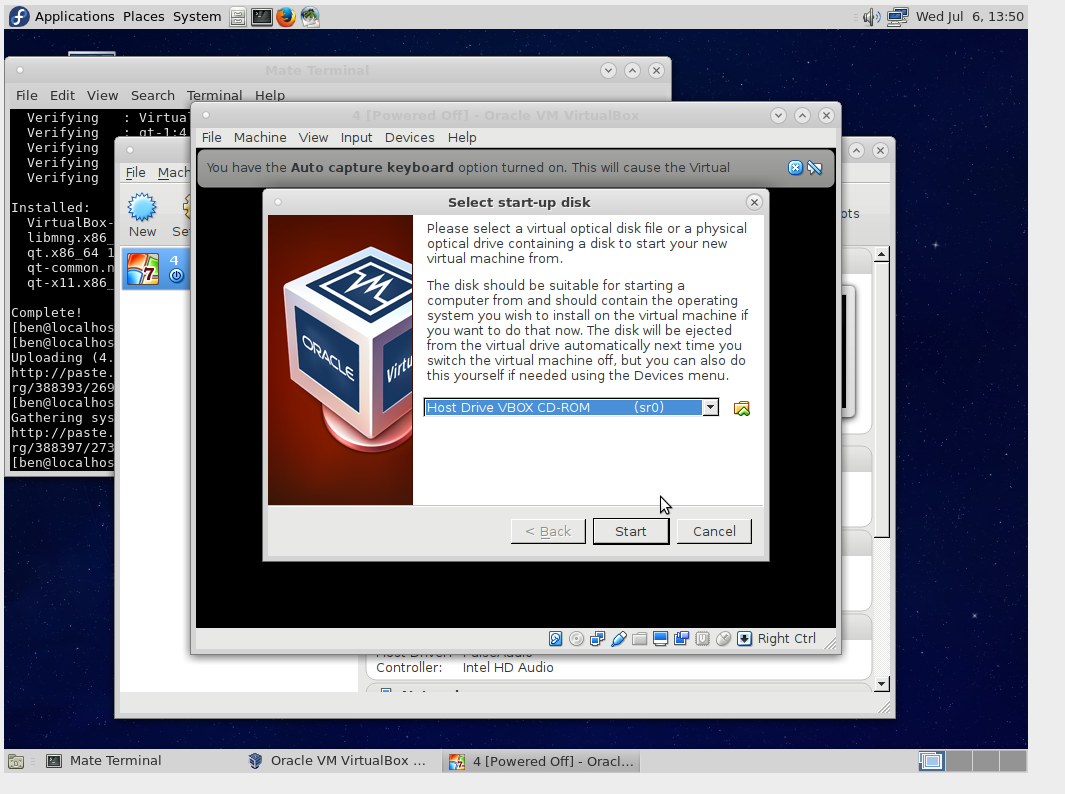Open the start-up disk drive dropdown
This screenshot has height=794, width=1065.
[710, 408]
